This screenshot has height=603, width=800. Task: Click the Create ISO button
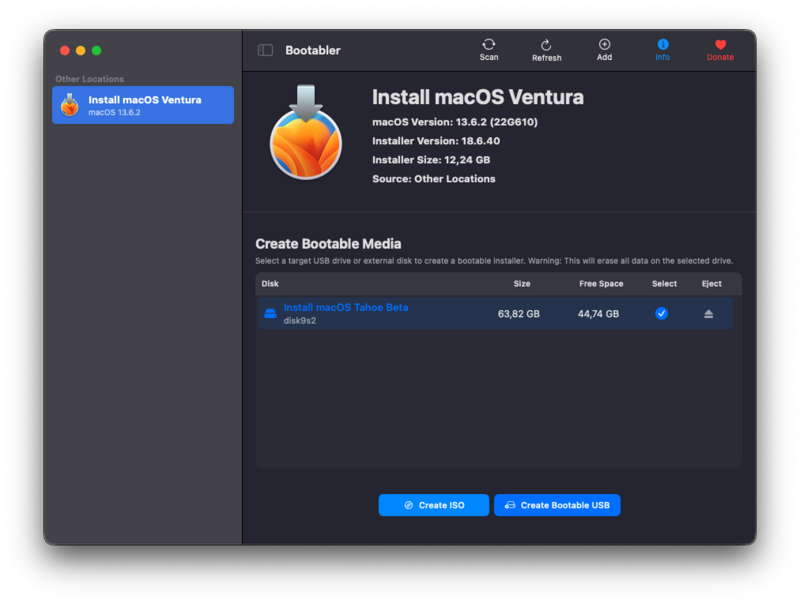click(x=434, y=505)
